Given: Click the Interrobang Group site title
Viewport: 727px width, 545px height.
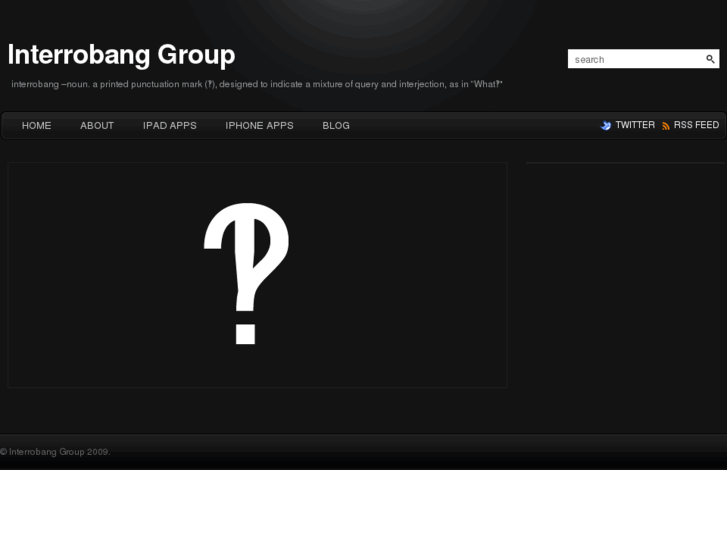Looking at the screenshot, I should tap(121, 55).
